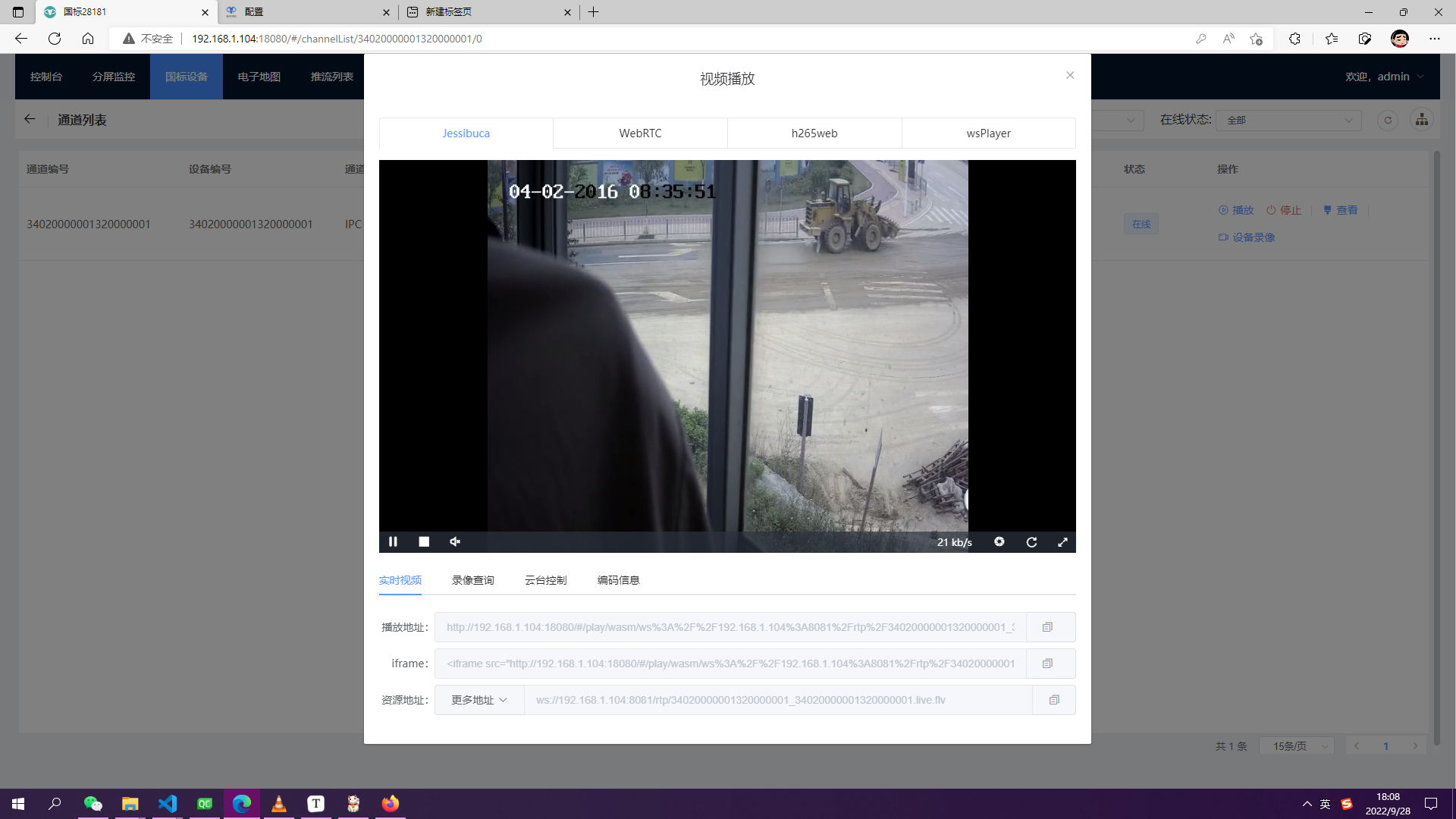Copy the 资源地址 stream URL
The height and width of the screenshot is (819, 1456).
(1053, 700)
